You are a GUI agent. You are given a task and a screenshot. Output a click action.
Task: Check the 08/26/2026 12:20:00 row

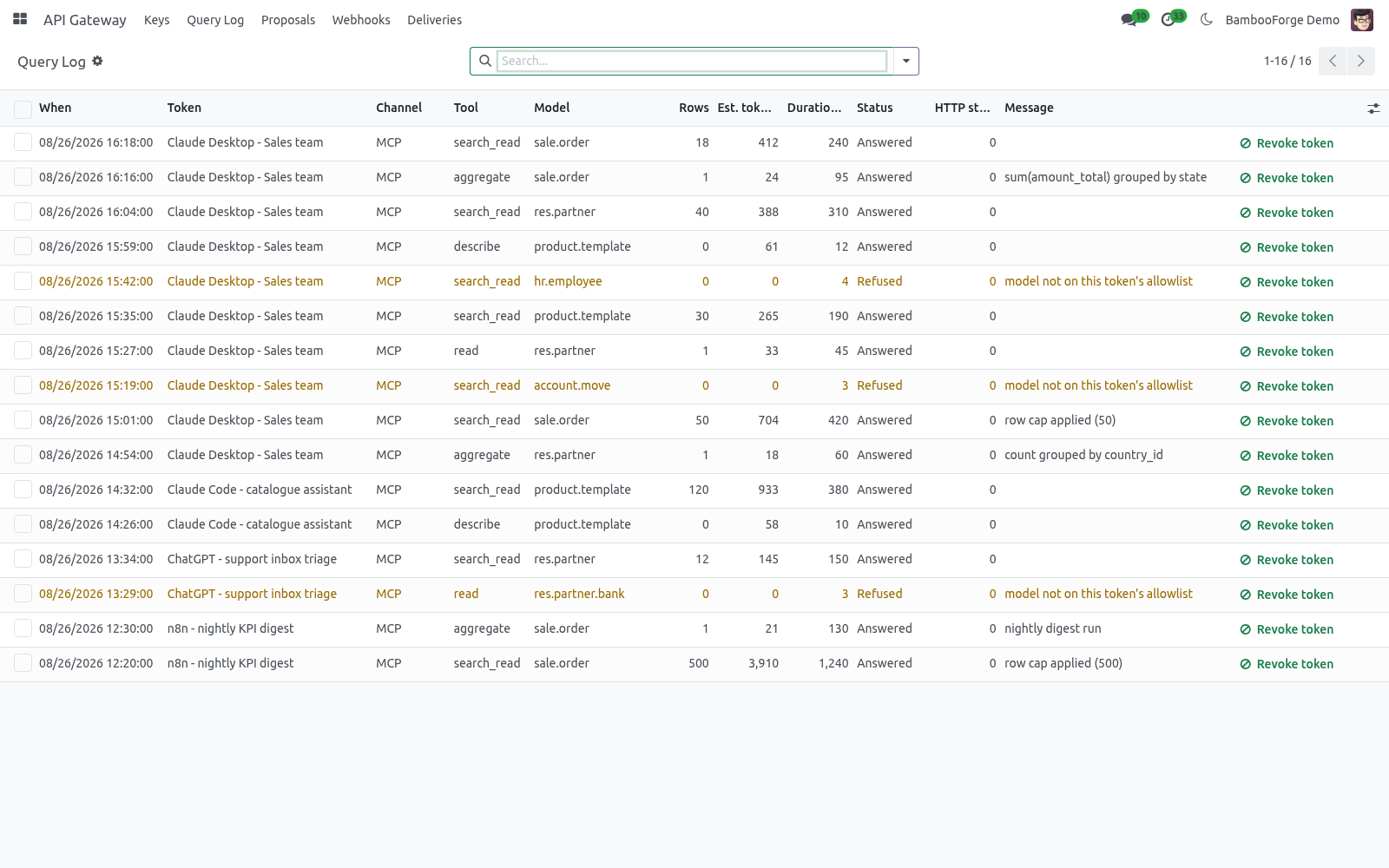[23, 663]
